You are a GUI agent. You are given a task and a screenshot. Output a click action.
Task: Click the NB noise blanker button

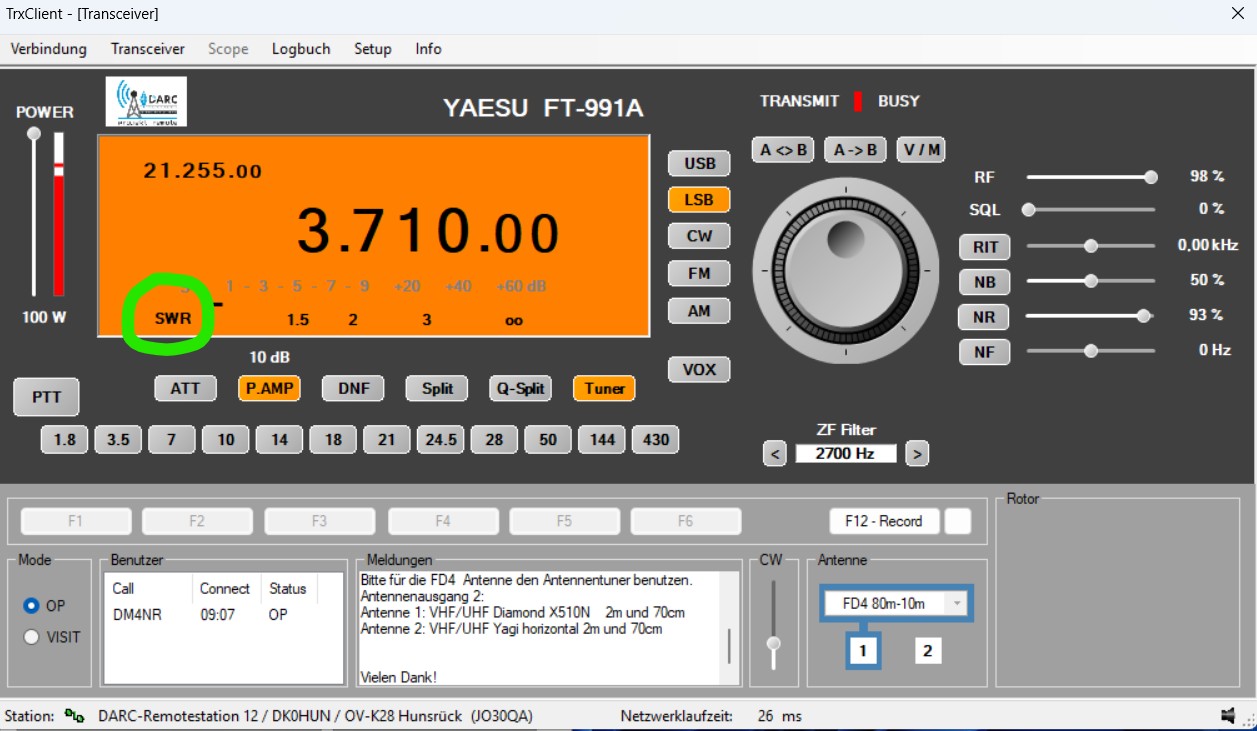985,283
